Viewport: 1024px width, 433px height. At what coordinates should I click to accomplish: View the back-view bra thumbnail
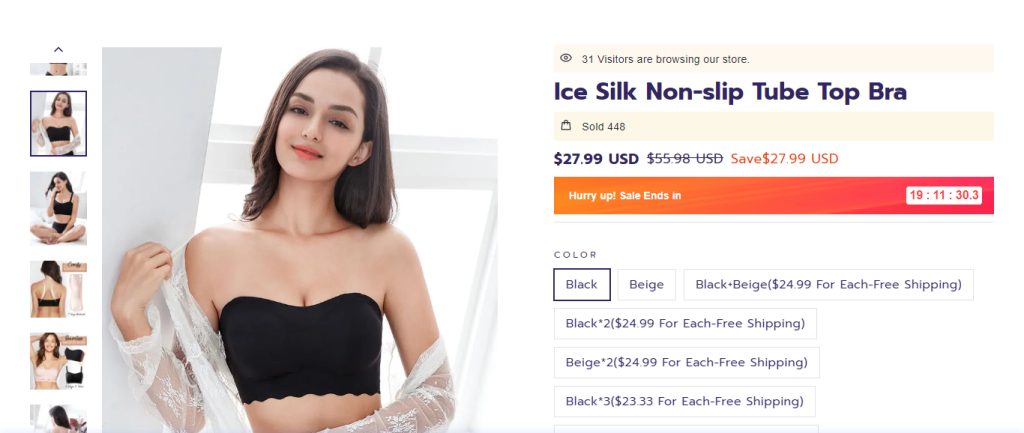pyautogui.click(x=58, y=289)
